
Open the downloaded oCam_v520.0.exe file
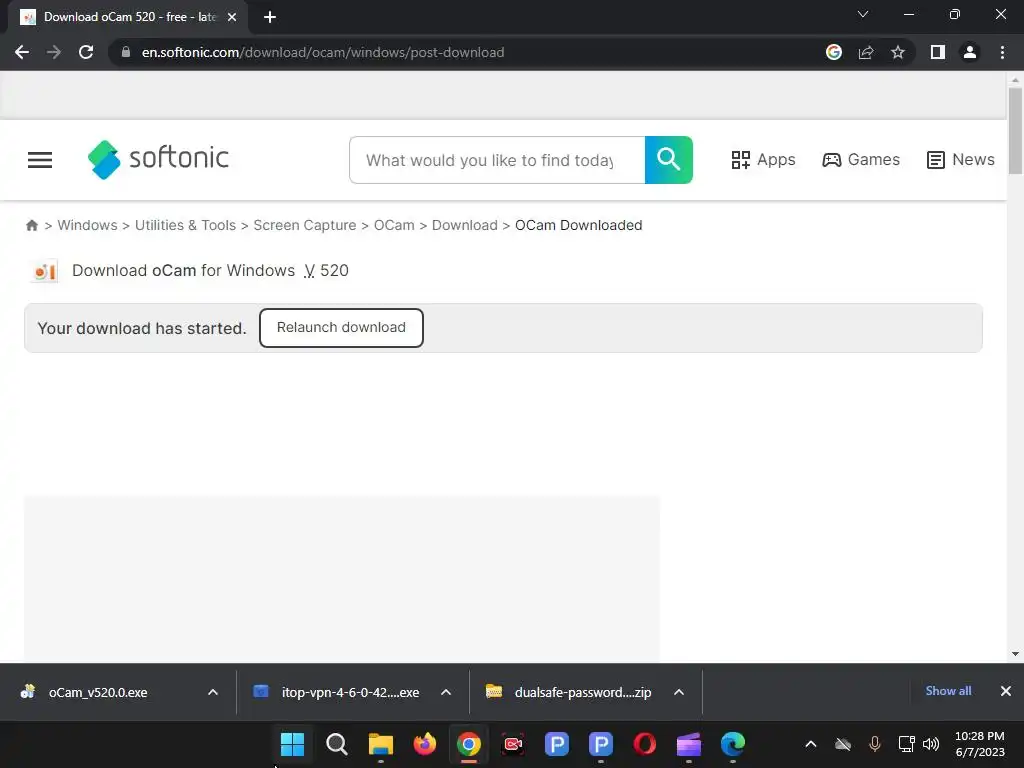[98, 692]
